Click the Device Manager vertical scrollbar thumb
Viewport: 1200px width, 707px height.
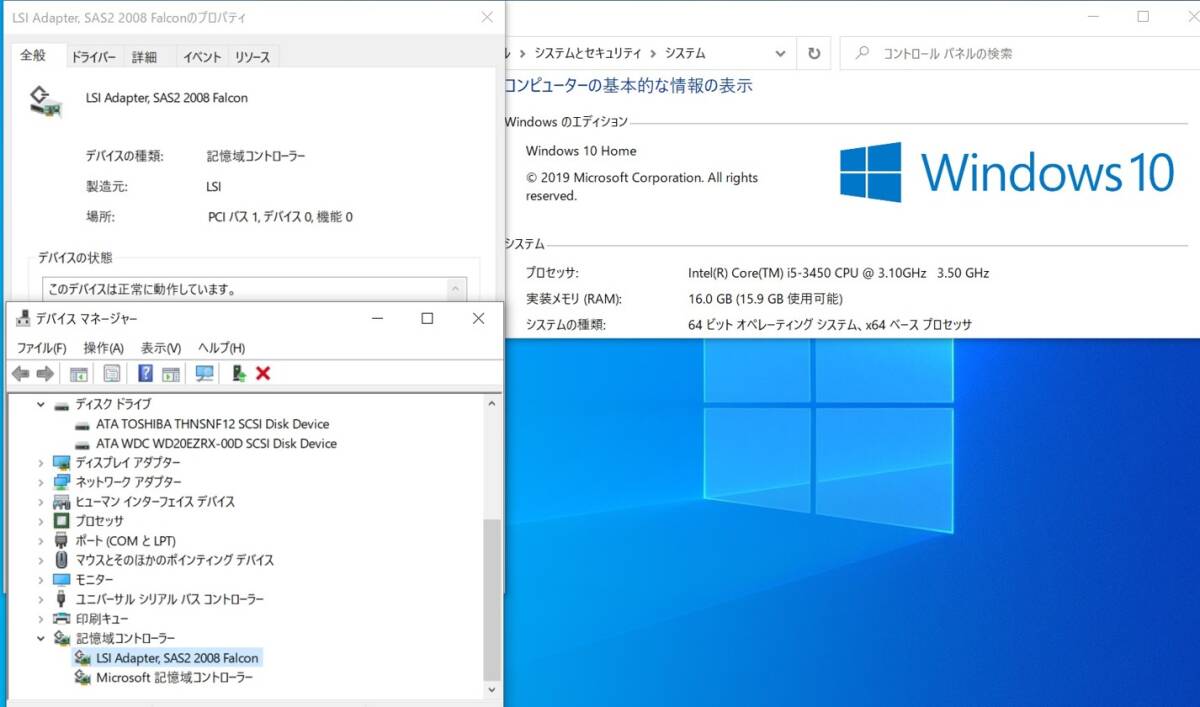(x=491, y=598)
